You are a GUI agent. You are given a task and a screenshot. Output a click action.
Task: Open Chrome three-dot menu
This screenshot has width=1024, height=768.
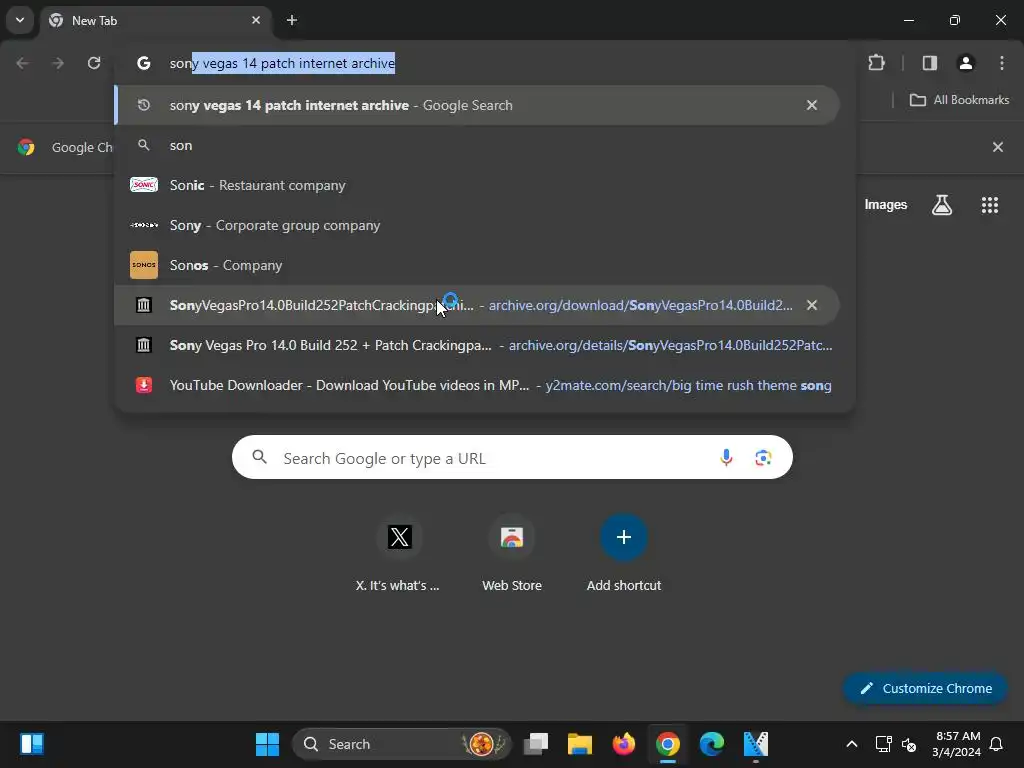(1002, 63)
